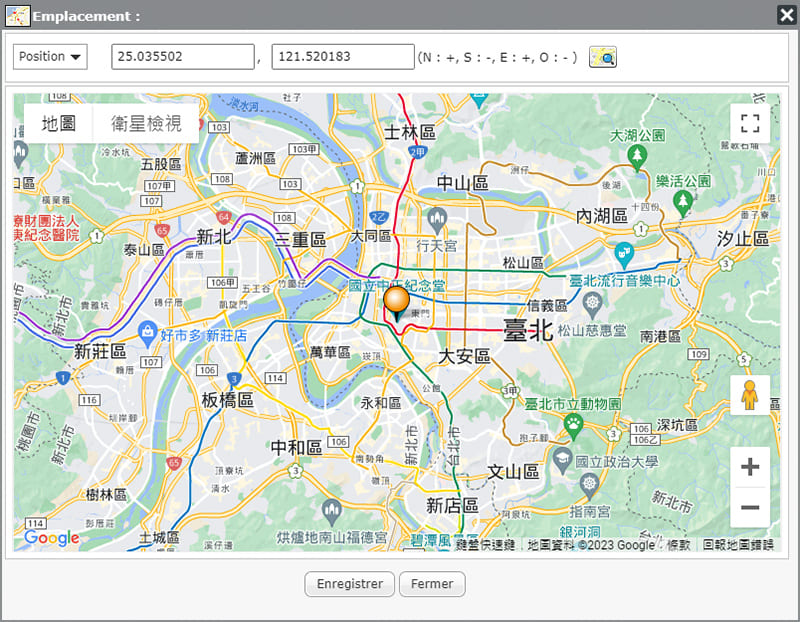Click the 臺北 city label
This screenshot has width=800, height=622.
point(528,331)
